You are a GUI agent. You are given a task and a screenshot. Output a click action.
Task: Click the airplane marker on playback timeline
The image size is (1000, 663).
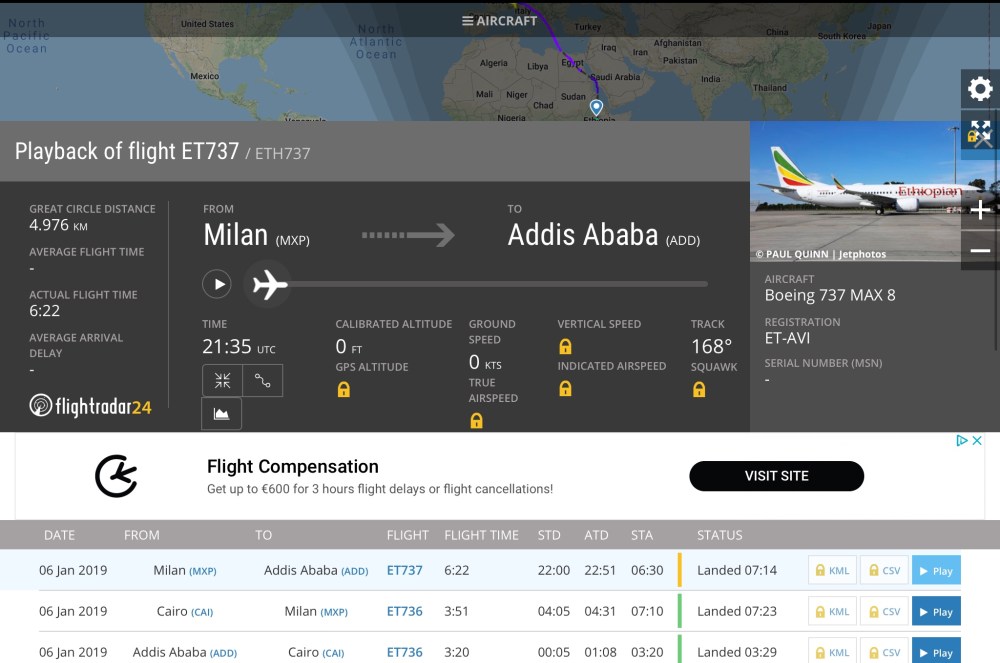[x=268, y=285]
